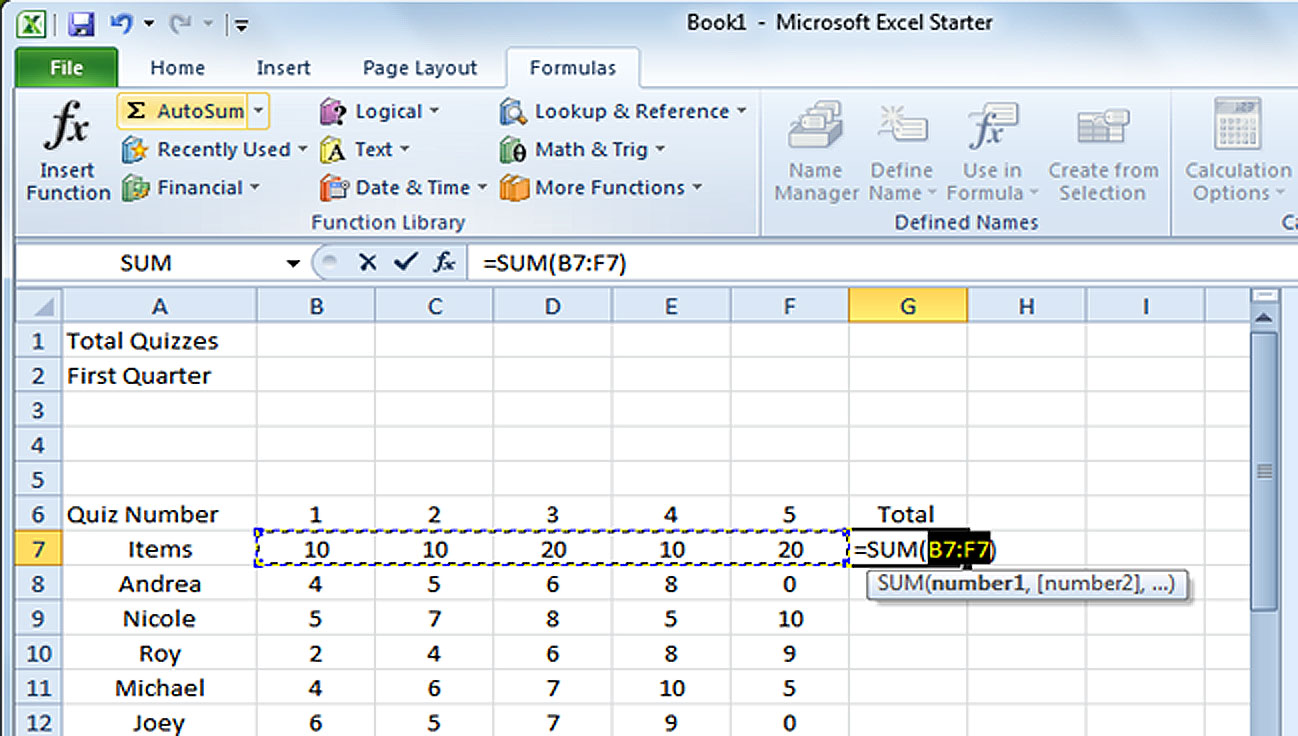Image resolution: width=1298 pixels, height=736 pixels.
Task: Open the Customize Quick Access Toolbar arrow
Action: pos(241,24)
